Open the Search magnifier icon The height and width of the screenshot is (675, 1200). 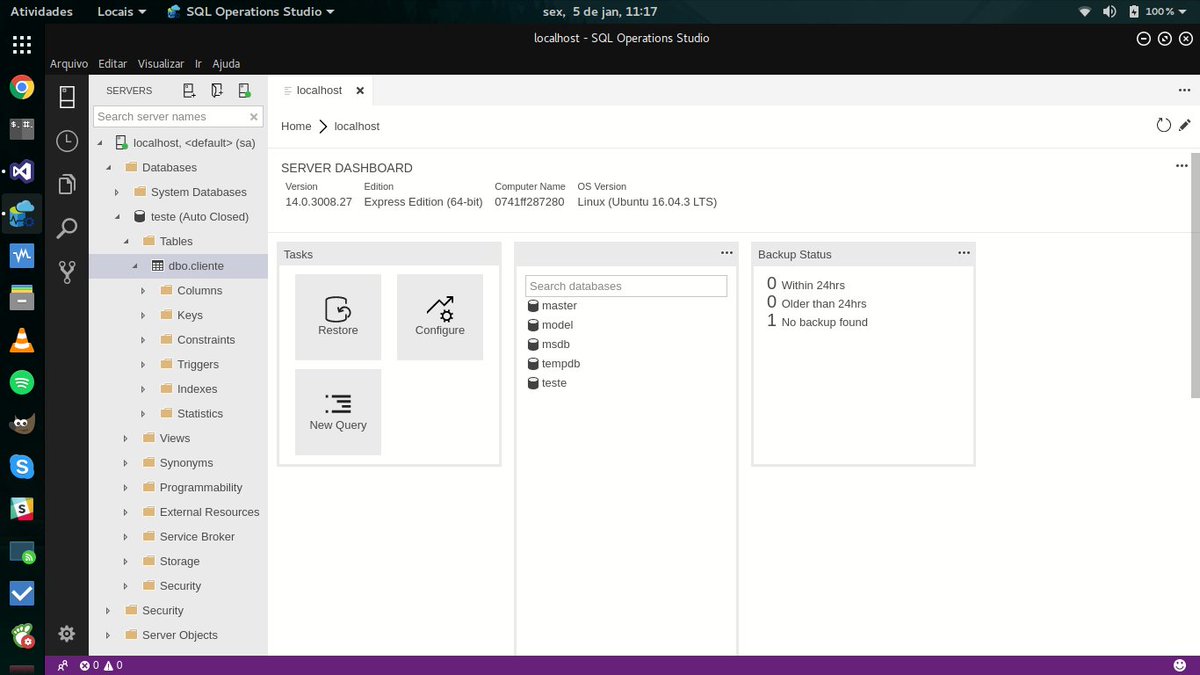[67, 229]
